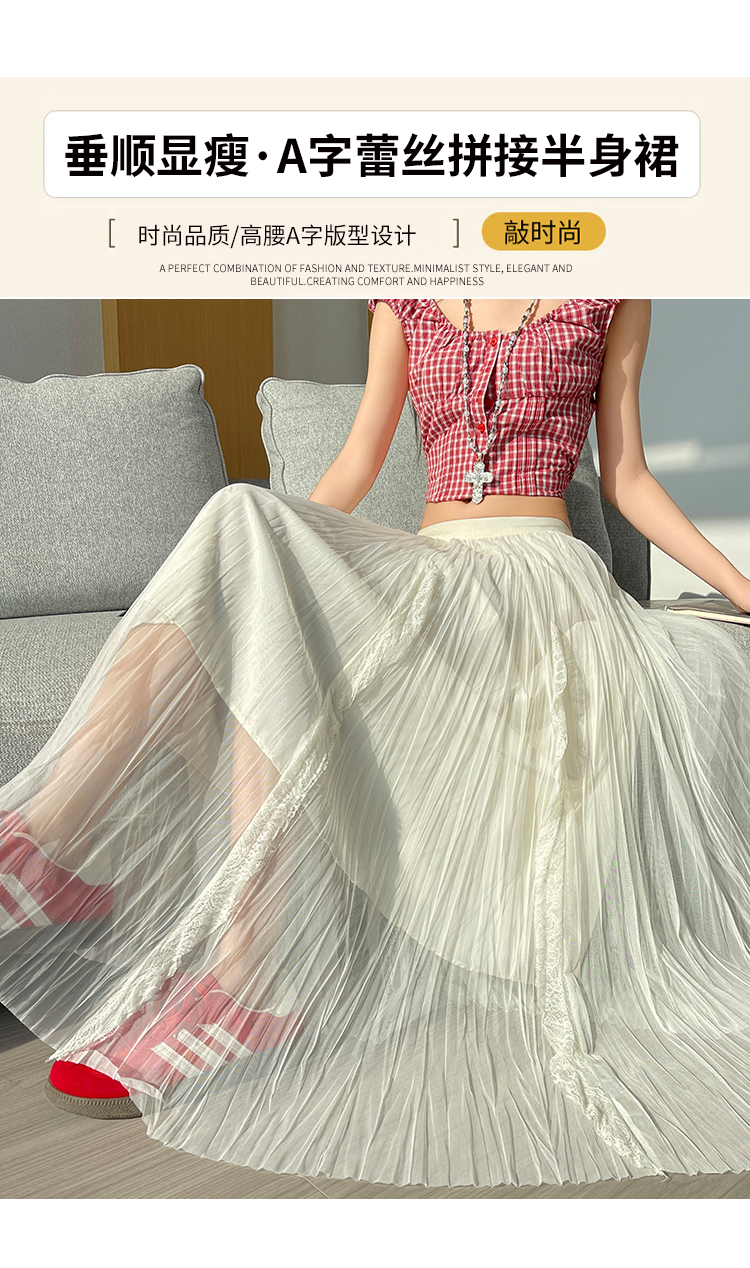Click the left square bracket beside subtitle
Screen dimensions: 750x1268
111,234
